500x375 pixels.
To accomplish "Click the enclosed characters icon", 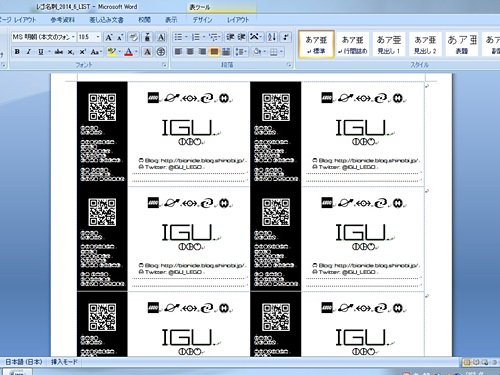I will (161, 52).
